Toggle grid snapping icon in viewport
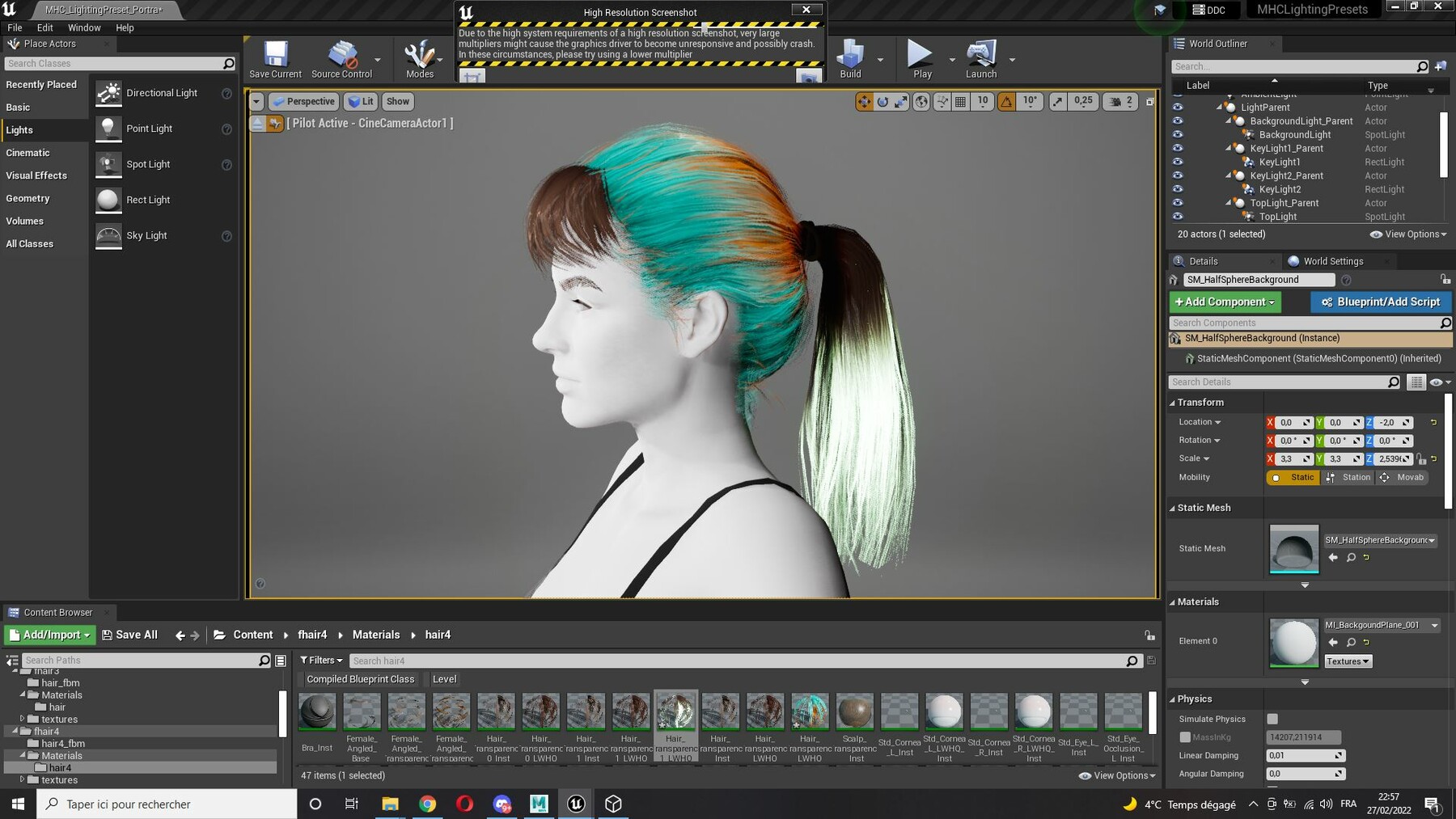The width and height of the screenshot is (1456, 819). (960, 101)
